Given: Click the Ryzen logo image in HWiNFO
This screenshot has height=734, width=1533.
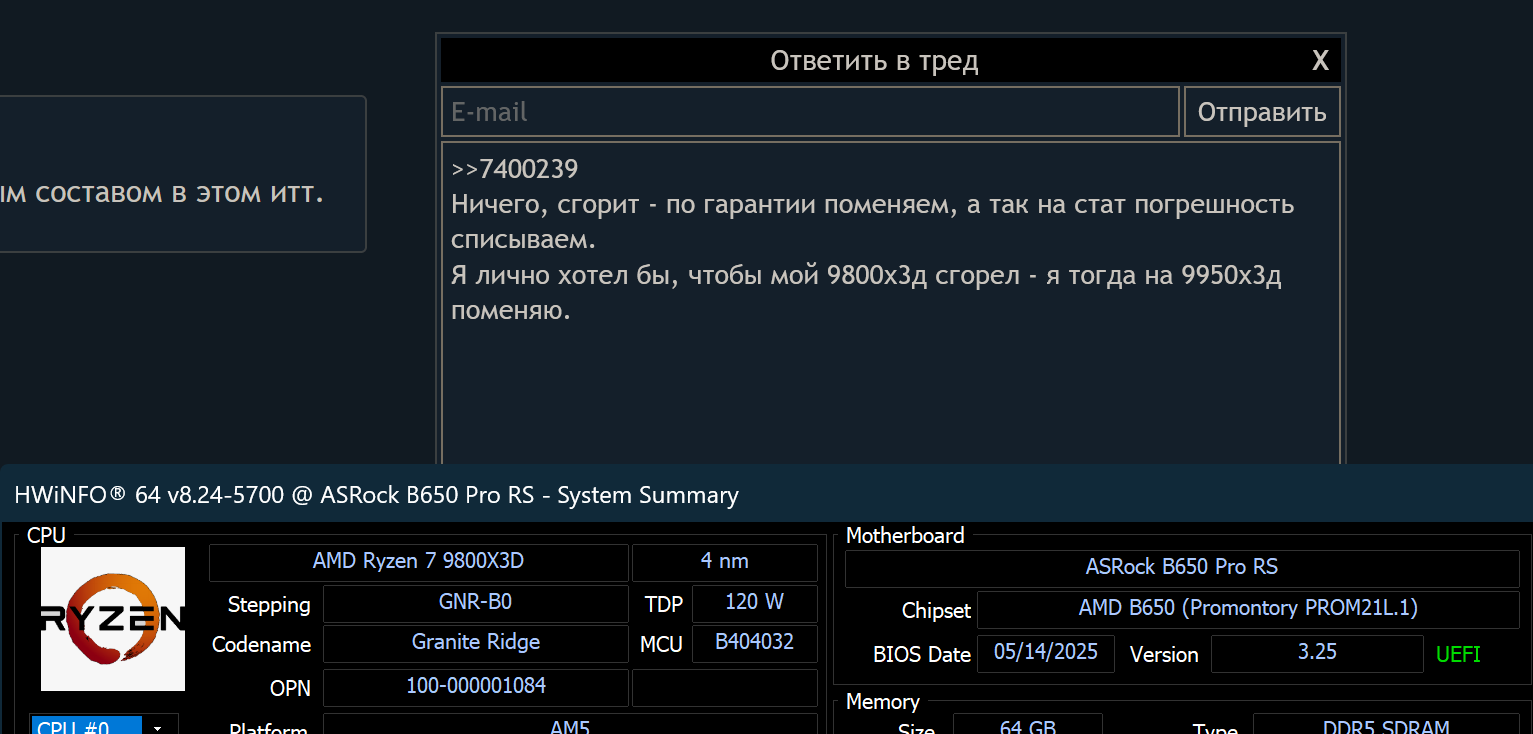Looking at the screenshot, I should [x=113, y=619].
